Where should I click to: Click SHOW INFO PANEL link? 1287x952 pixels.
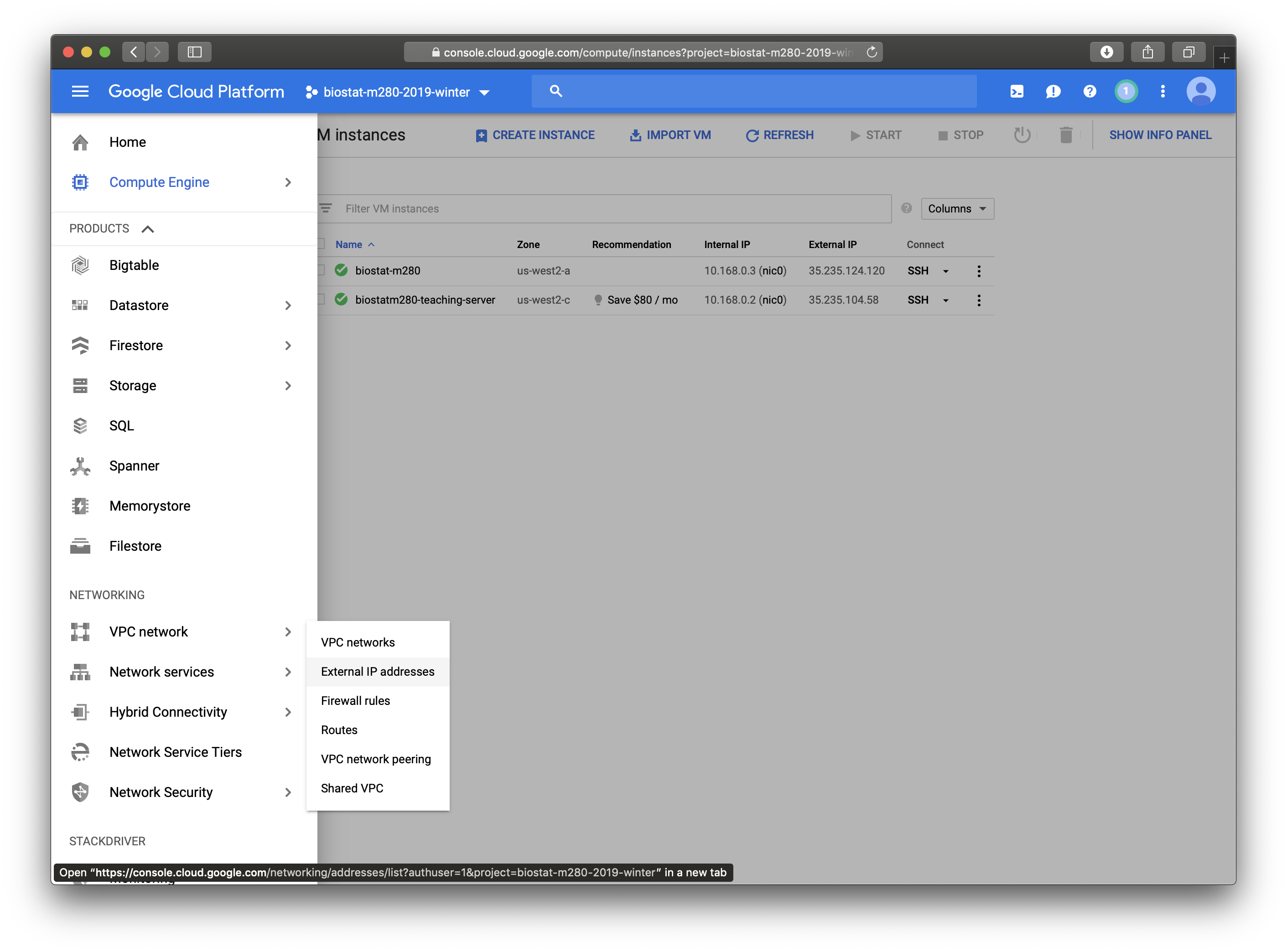click(x=1160, y=135)
